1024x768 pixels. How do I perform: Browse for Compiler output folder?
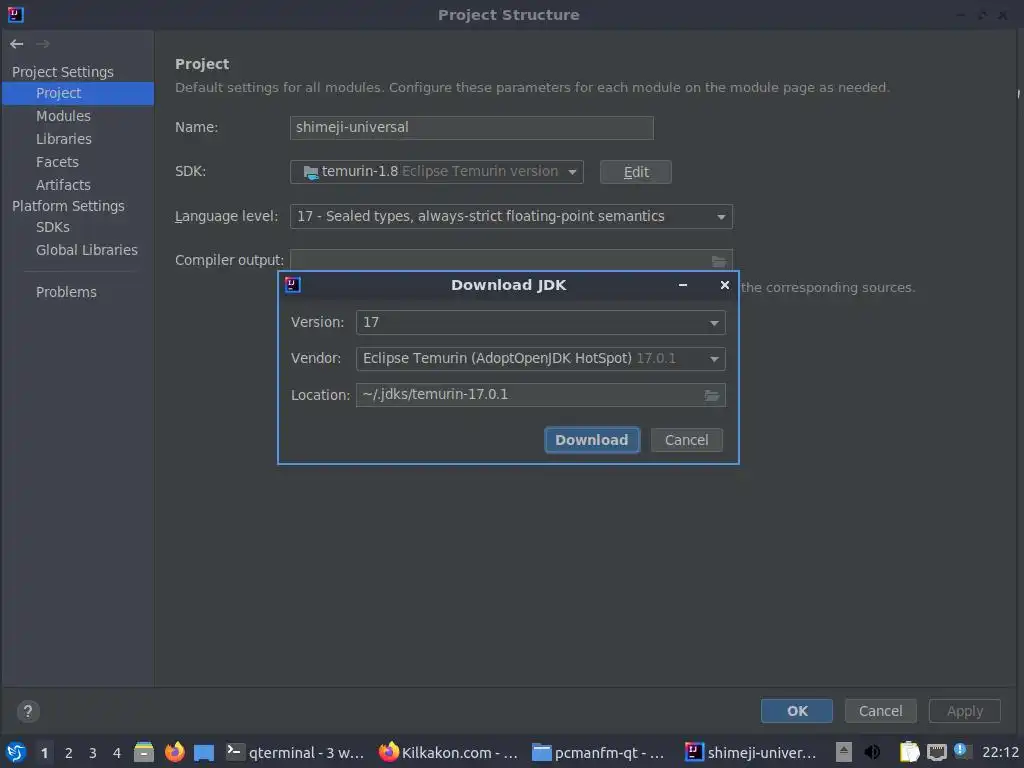tap(718, 261)
